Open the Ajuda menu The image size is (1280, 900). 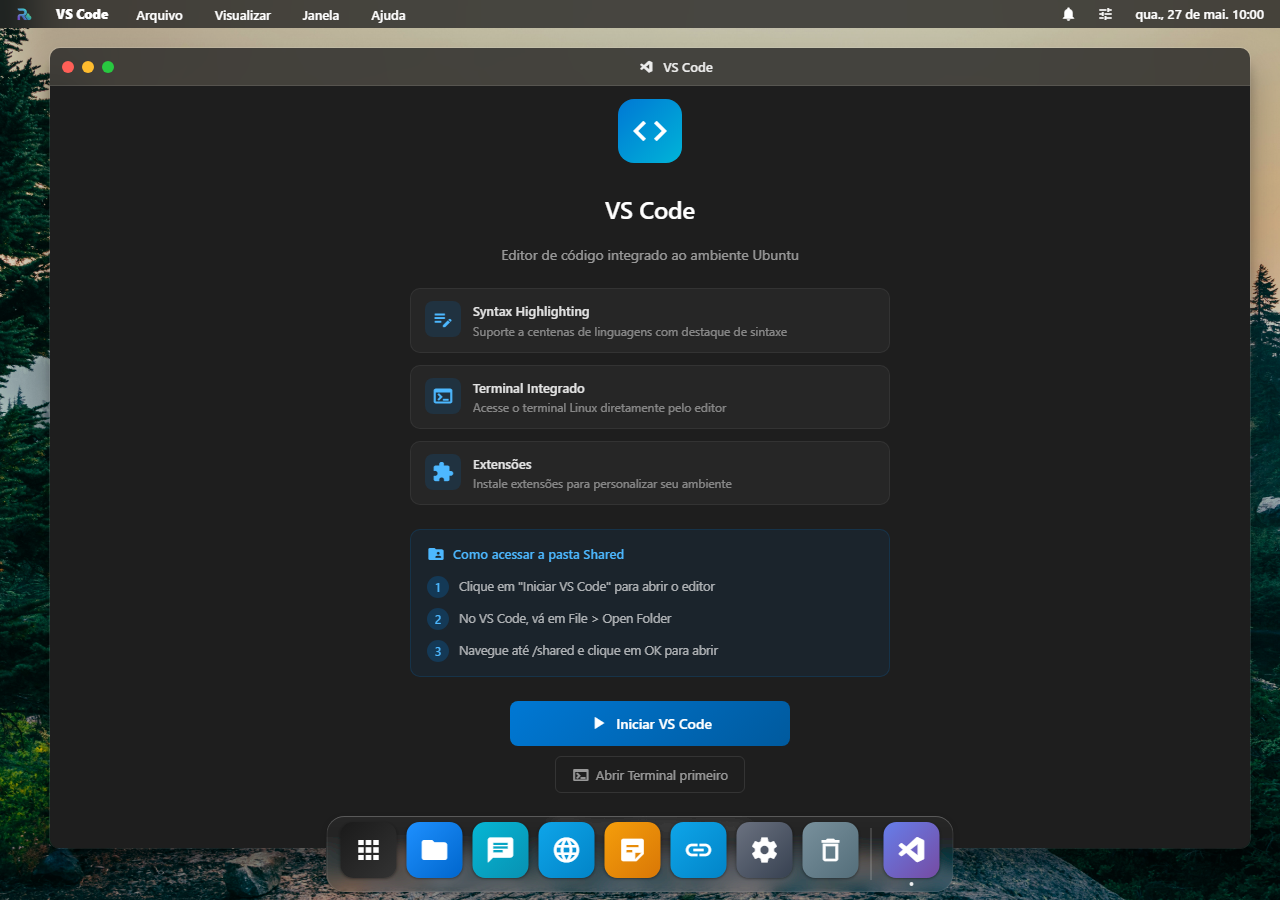tap(388, 15)
